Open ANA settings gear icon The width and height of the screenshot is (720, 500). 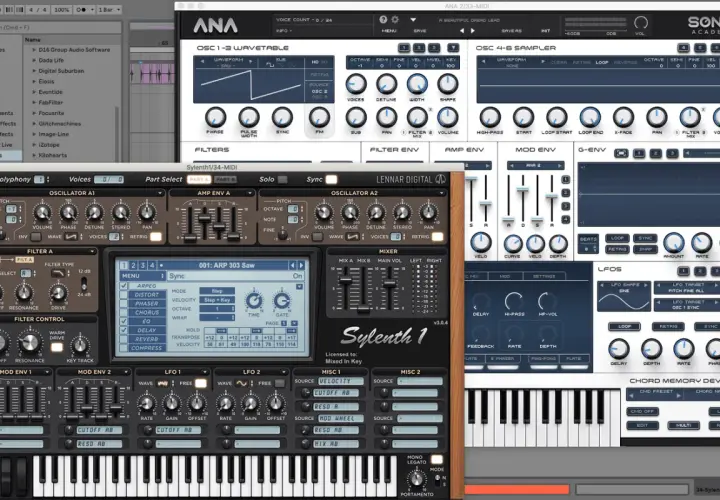click(x=395, y=20)
